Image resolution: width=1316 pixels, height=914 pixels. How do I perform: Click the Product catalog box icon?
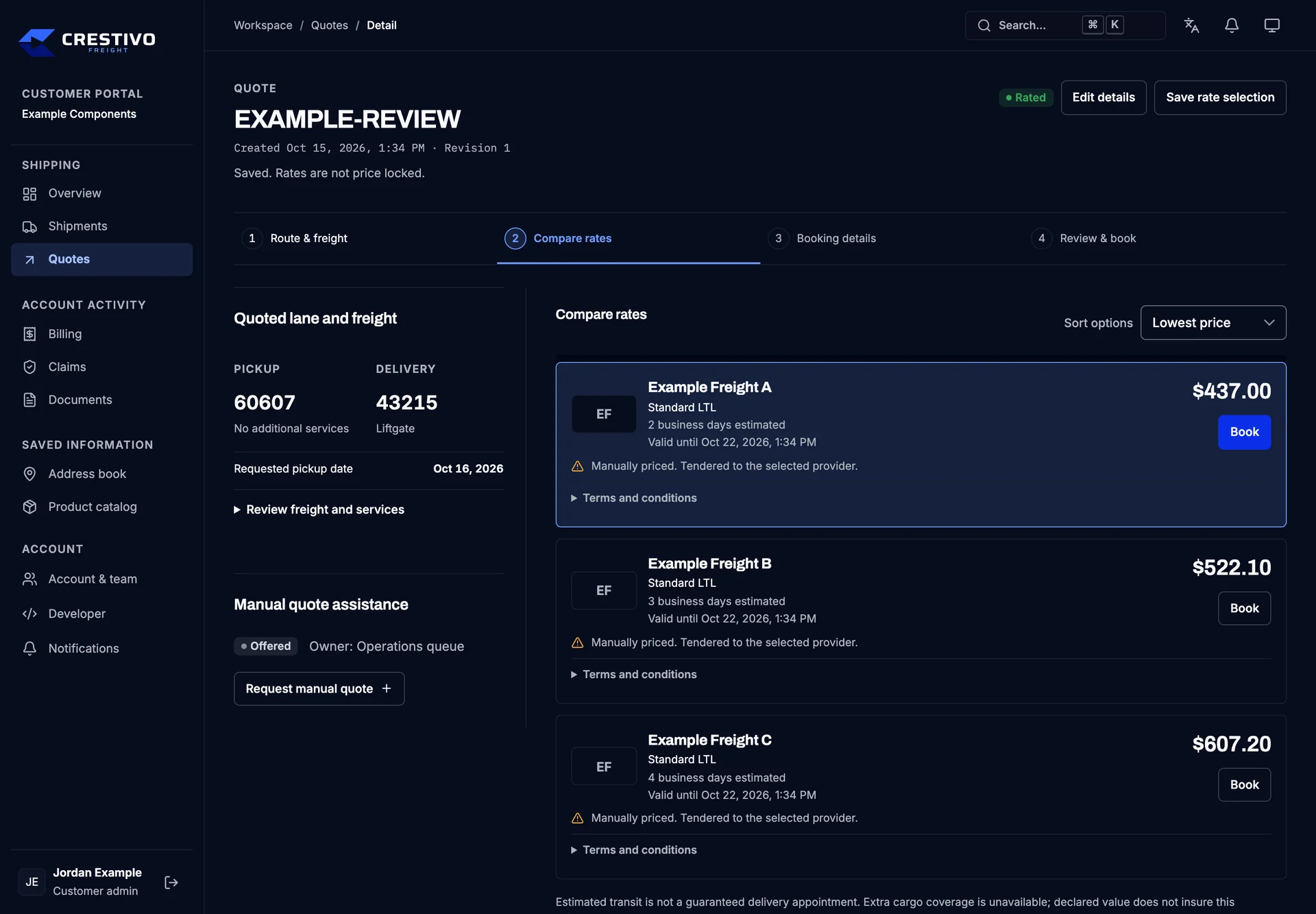tap(29, 507)
